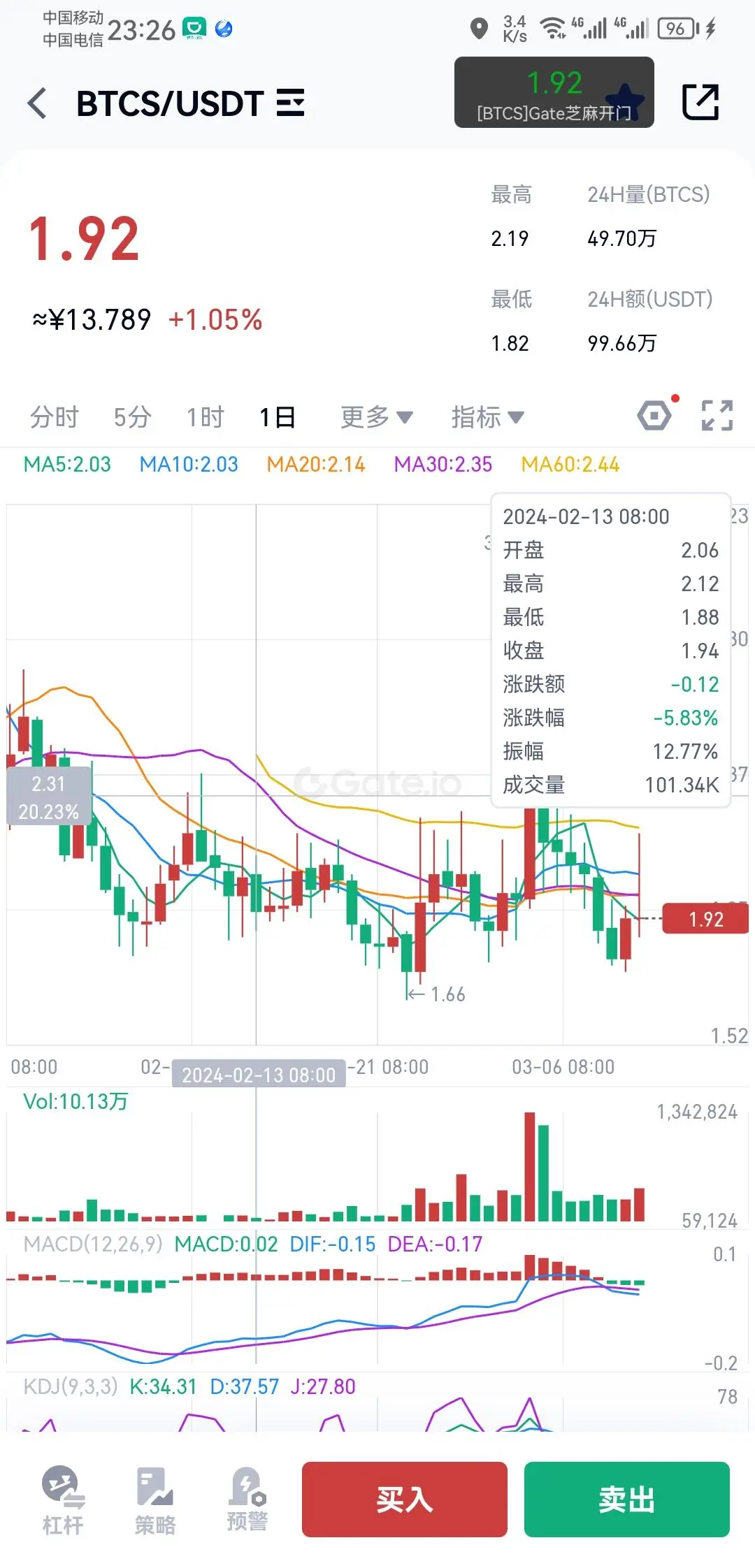Tap the MA5:2.03 indicator label
The width and height of the screenshot is (755, 1568).
(67, 465)
